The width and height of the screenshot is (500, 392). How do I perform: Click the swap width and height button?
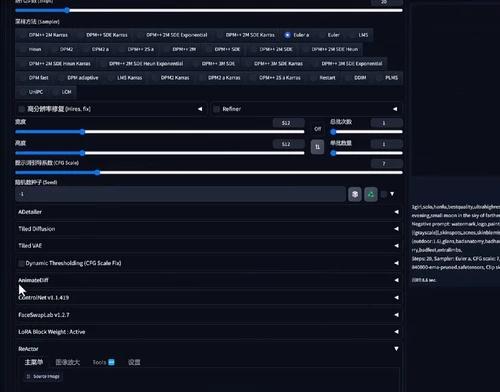(x=317, y=147)
